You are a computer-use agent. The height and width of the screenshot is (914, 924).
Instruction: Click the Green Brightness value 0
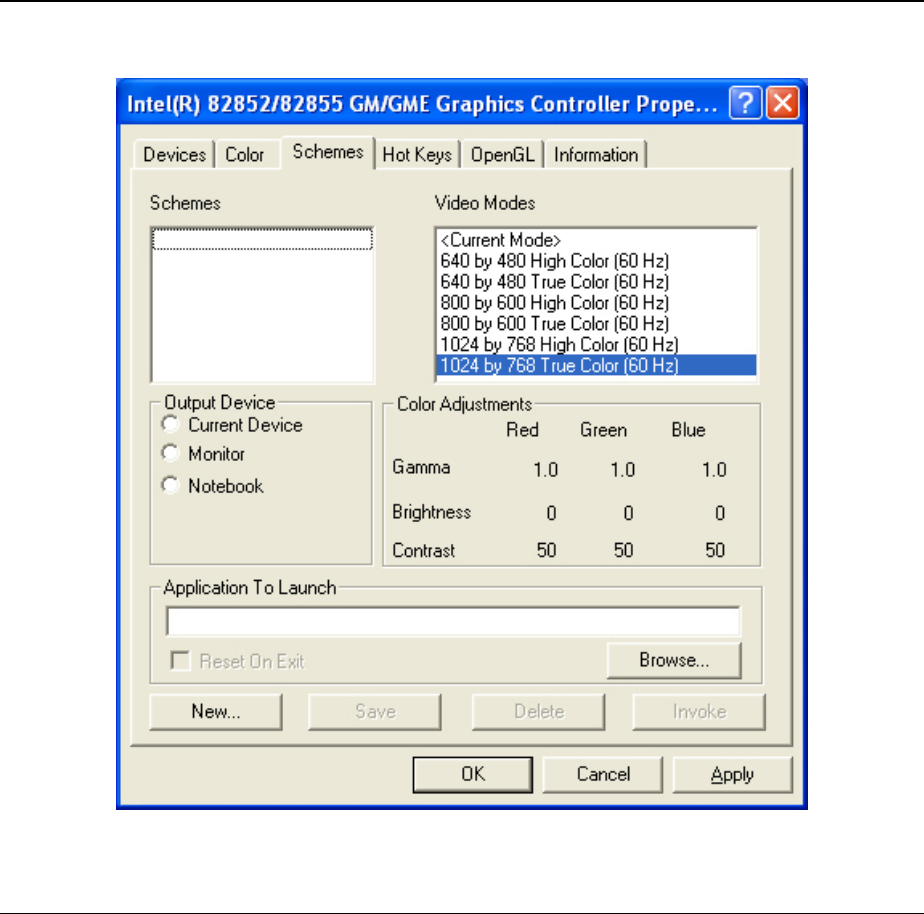[629, 513]
